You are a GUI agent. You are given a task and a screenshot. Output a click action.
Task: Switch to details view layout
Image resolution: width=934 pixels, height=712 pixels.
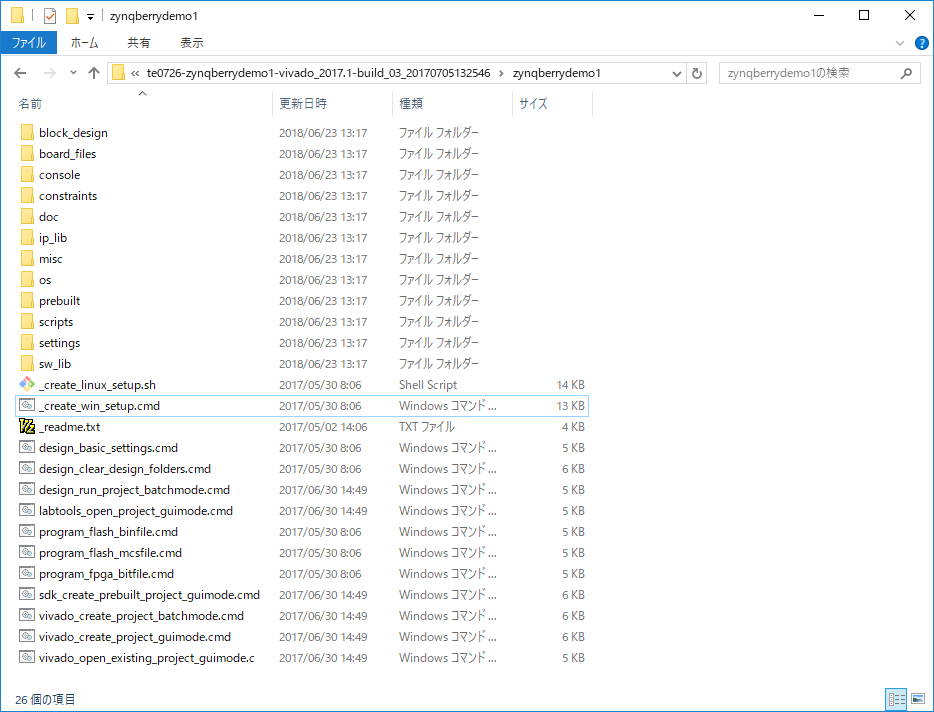click(894, 699)
